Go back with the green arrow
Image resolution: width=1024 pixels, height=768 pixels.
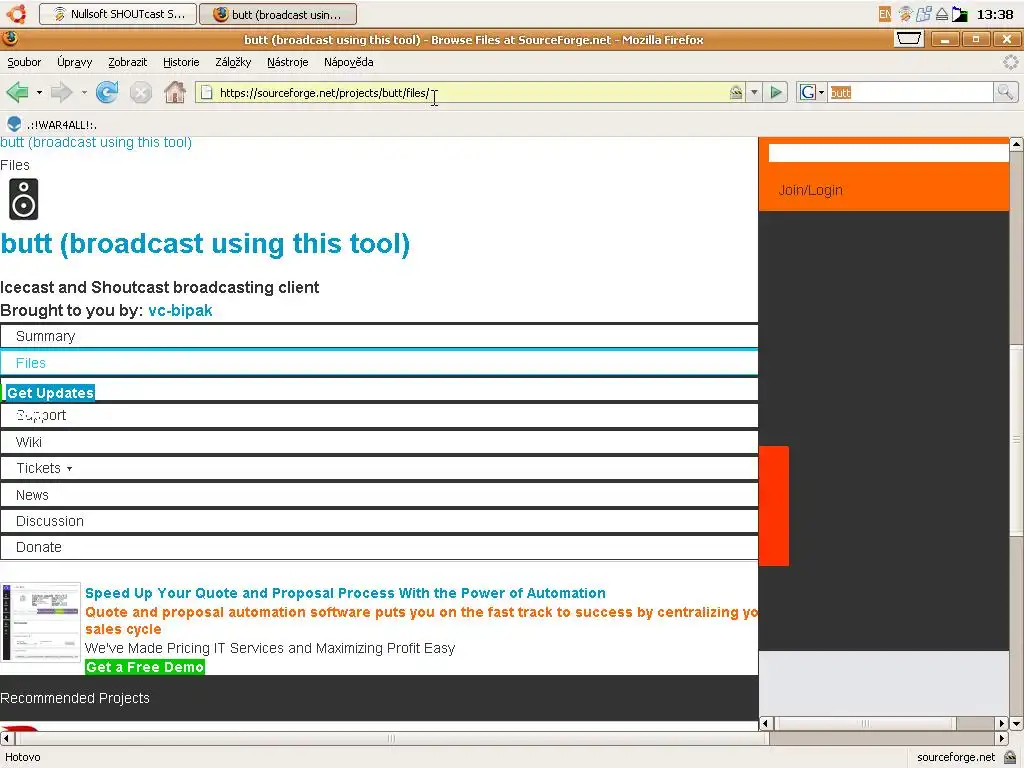[17, 92]
